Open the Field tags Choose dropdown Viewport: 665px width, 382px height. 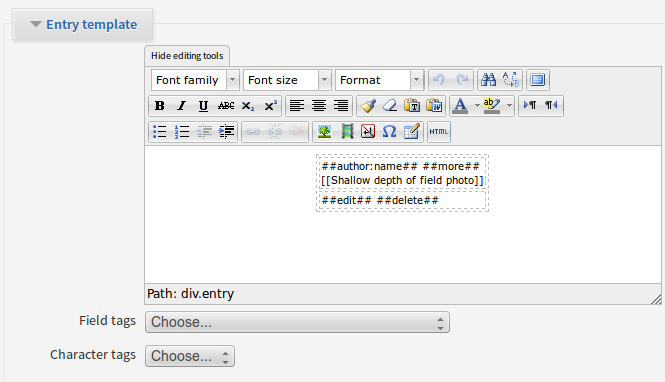pos(297,322)
